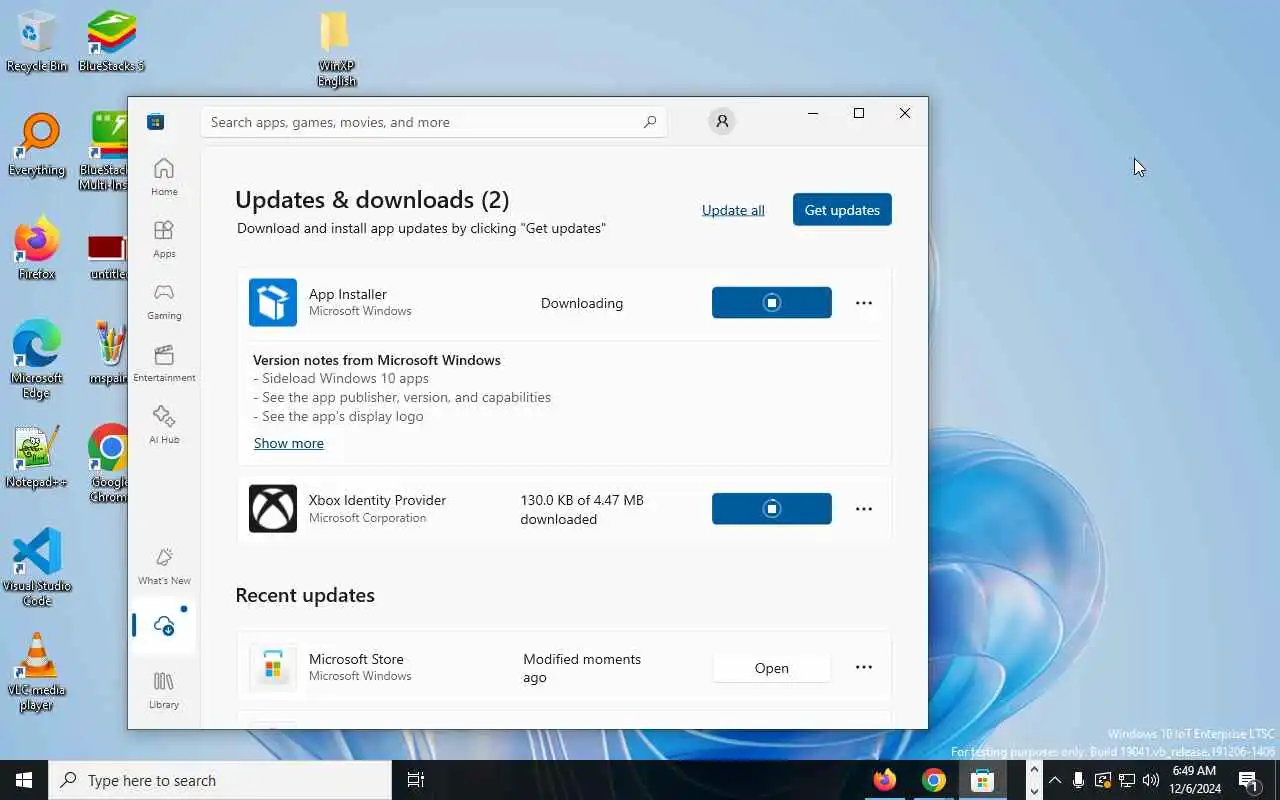The height and width of the screenshot is (800, 1280).
Task: Go to Apps in the Store sidebar
Action: [x=164, y=239]
